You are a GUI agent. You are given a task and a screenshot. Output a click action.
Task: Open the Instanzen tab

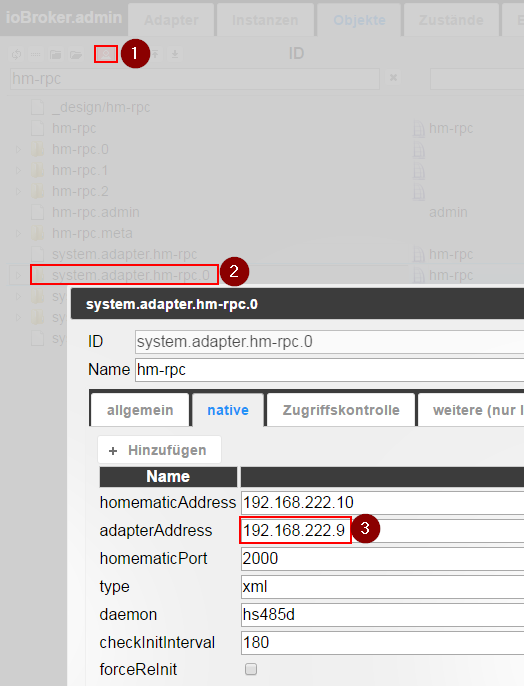265,20
